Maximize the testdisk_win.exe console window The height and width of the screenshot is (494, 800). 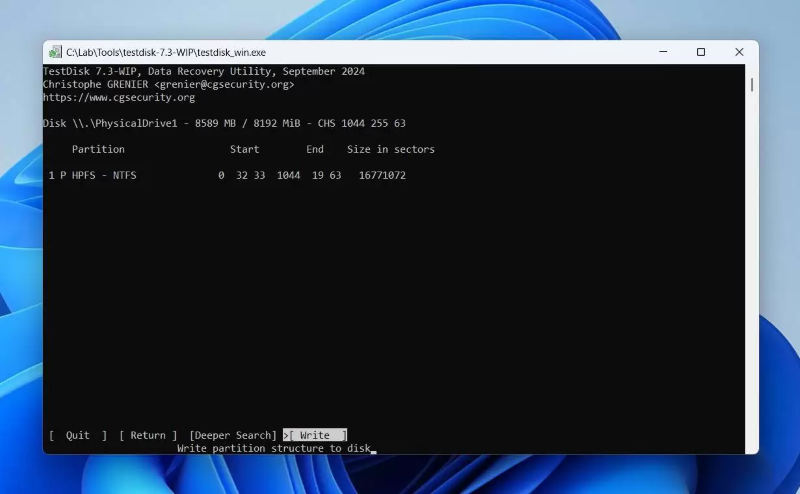[x=701, y=52]
